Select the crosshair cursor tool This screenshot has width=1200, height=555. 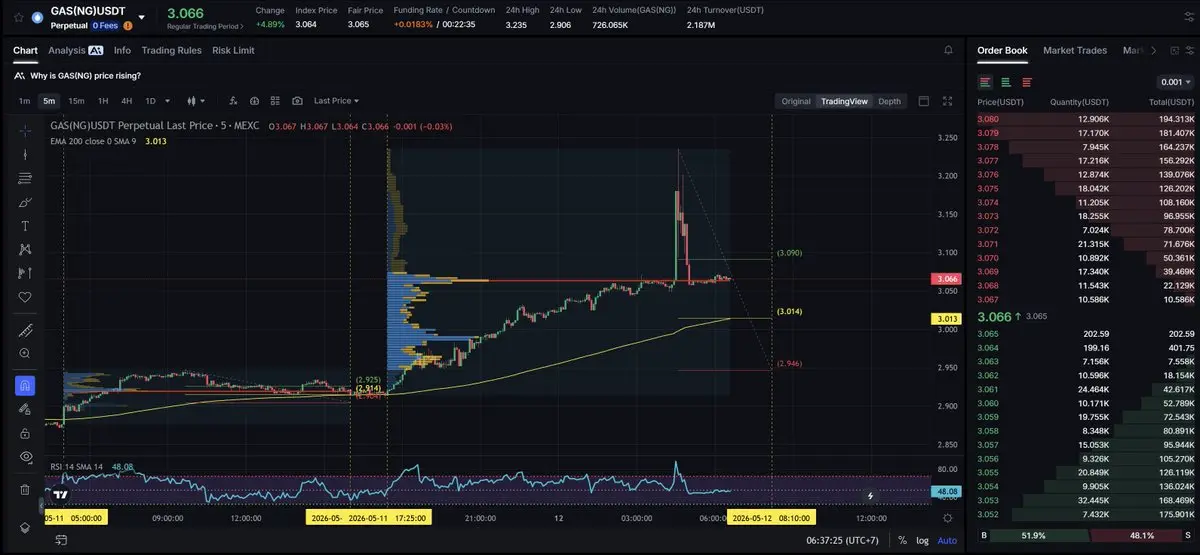(x=25, y=130)
